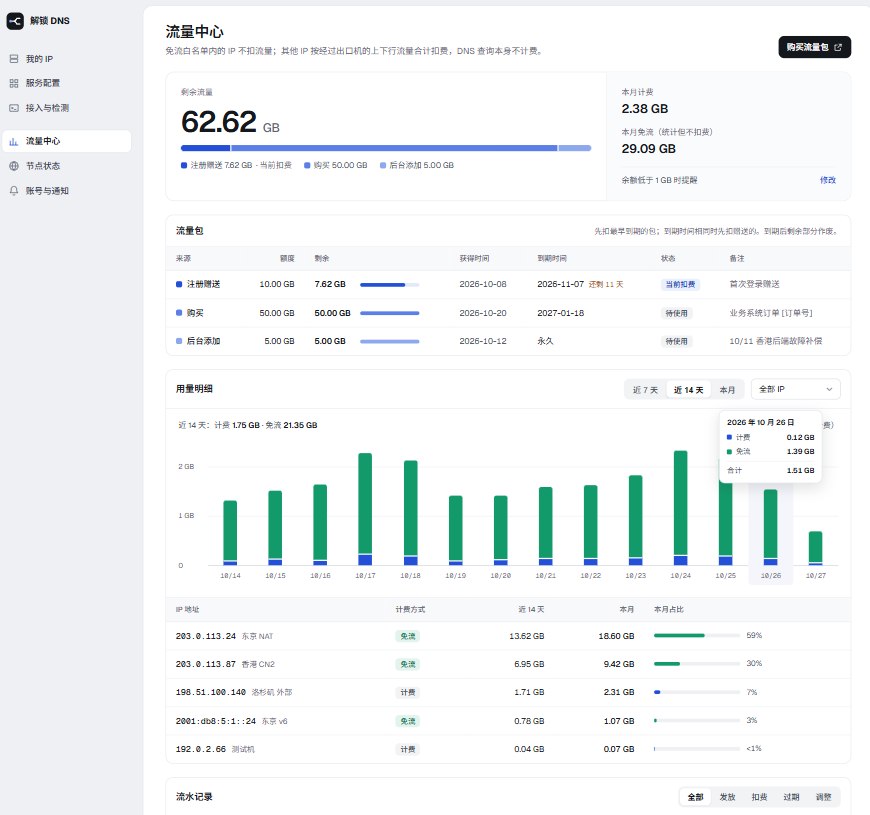Click the 节点状态 globe icon
Screen dimensions: 870x815
[x=14, y=166]
